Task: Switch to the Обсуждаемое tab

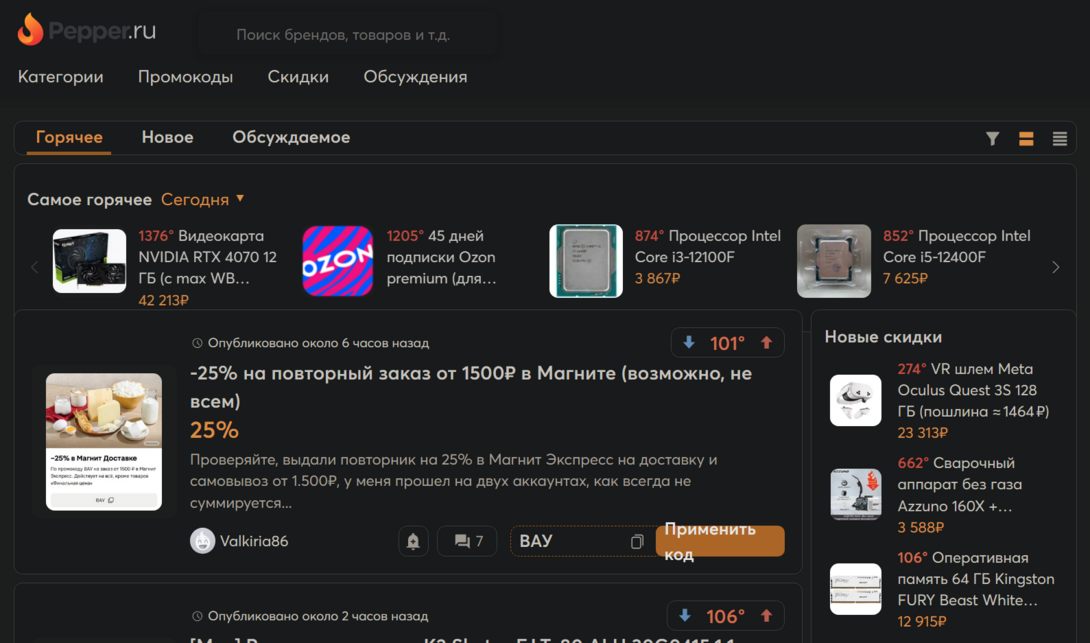Action: click(x=291, y=138)
